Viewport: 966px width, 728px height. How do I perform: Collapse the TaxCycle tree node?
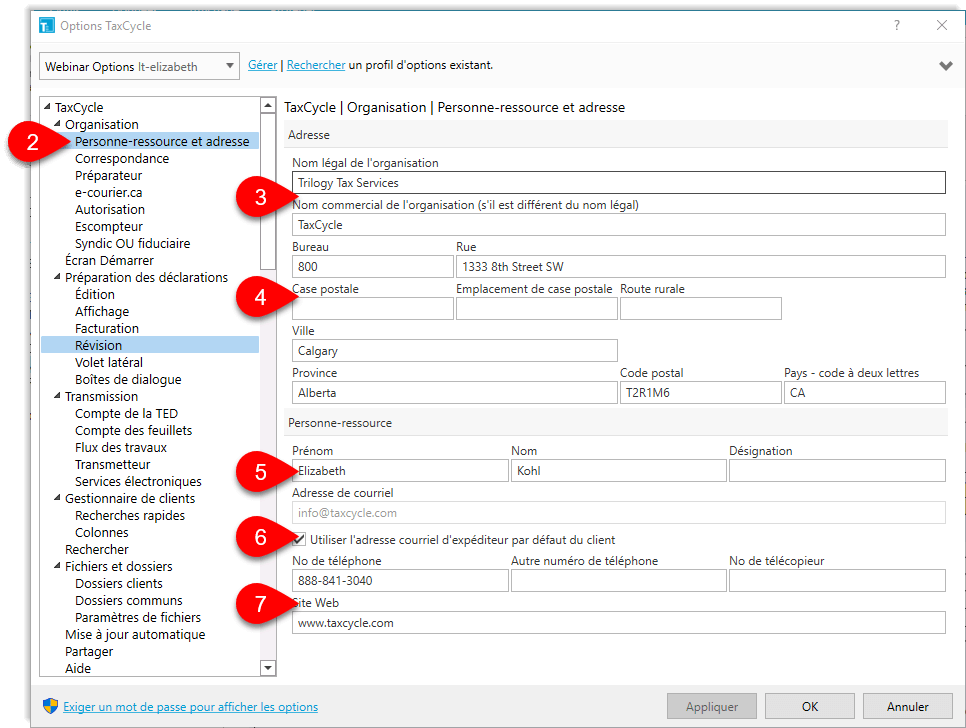47,107
